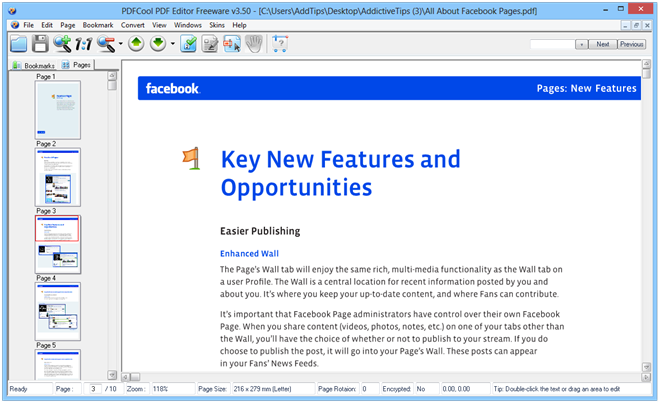
Task: Switch to the Pages tab
Action: pos(76,65)
